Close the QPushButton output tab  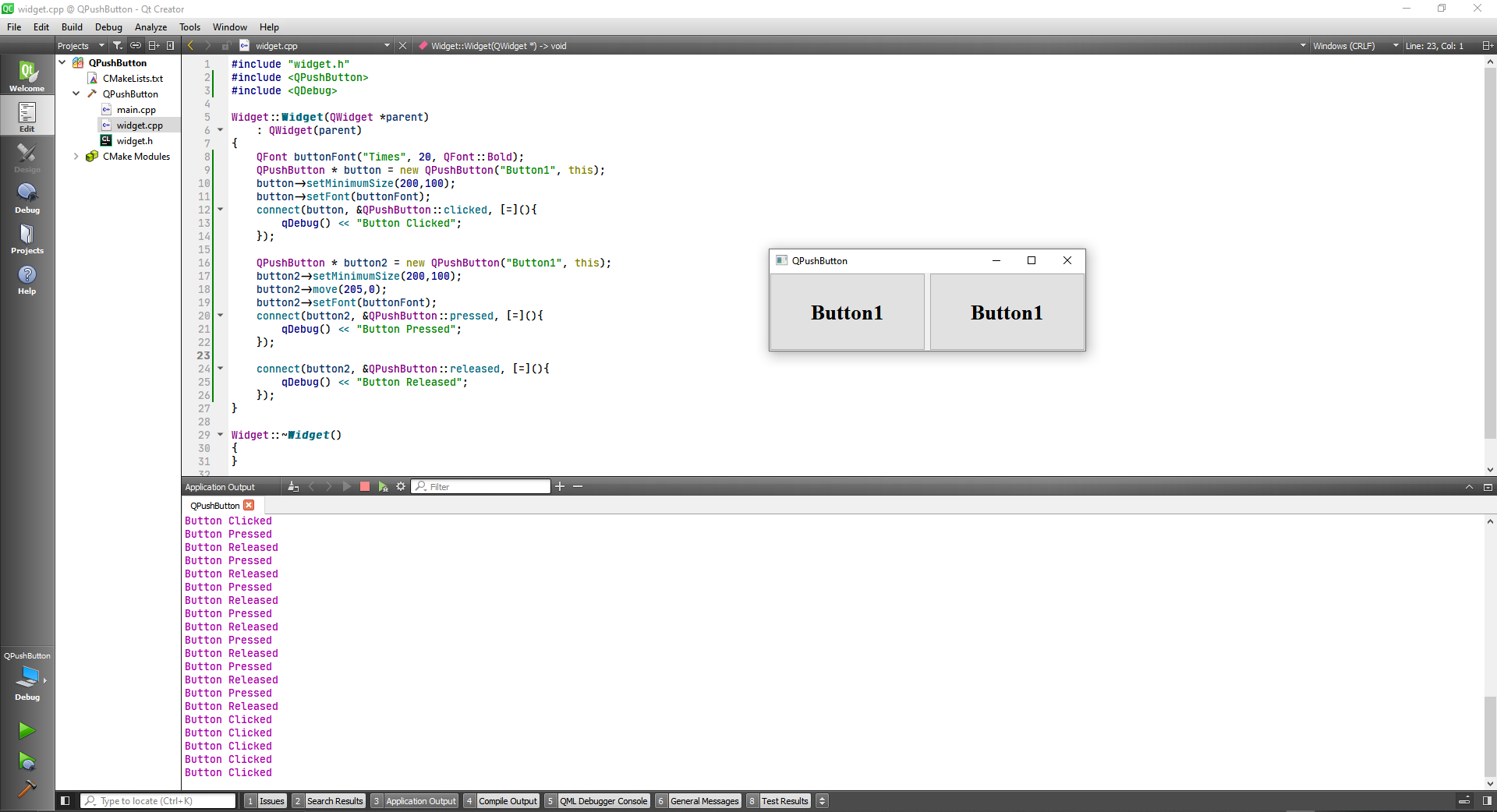tap(249, 505)
